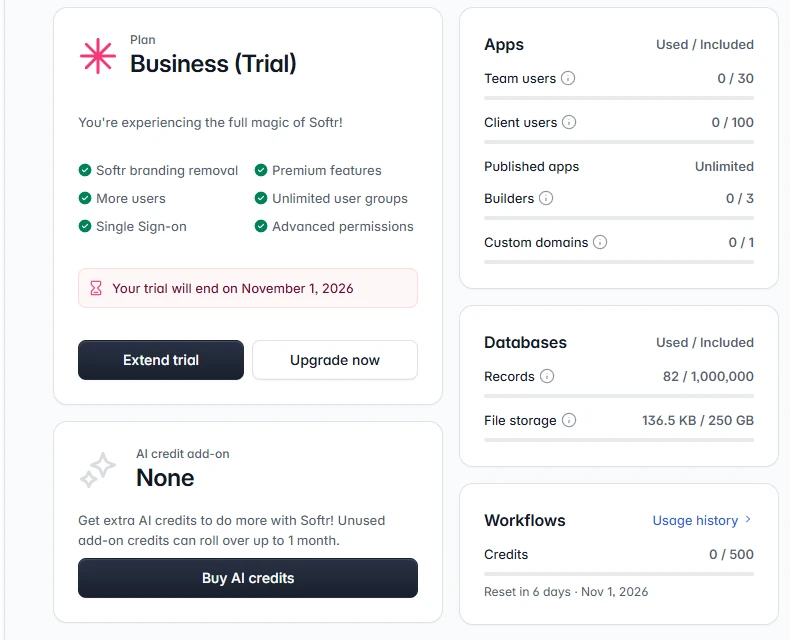Click the 'Advanced permissions' feature text

point(343,226)
